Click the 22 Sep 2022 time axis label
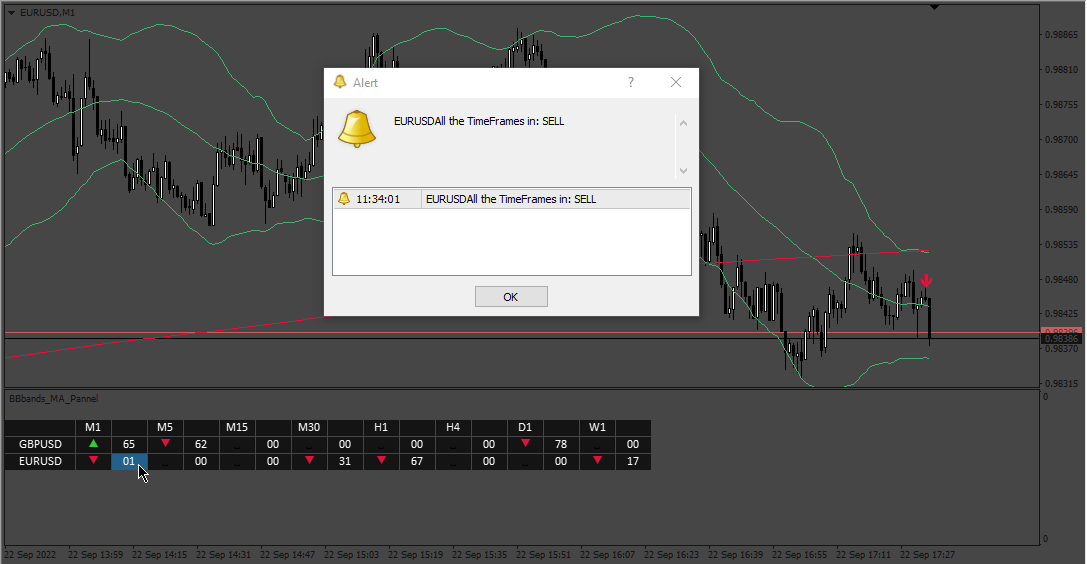 coord(30,554)
